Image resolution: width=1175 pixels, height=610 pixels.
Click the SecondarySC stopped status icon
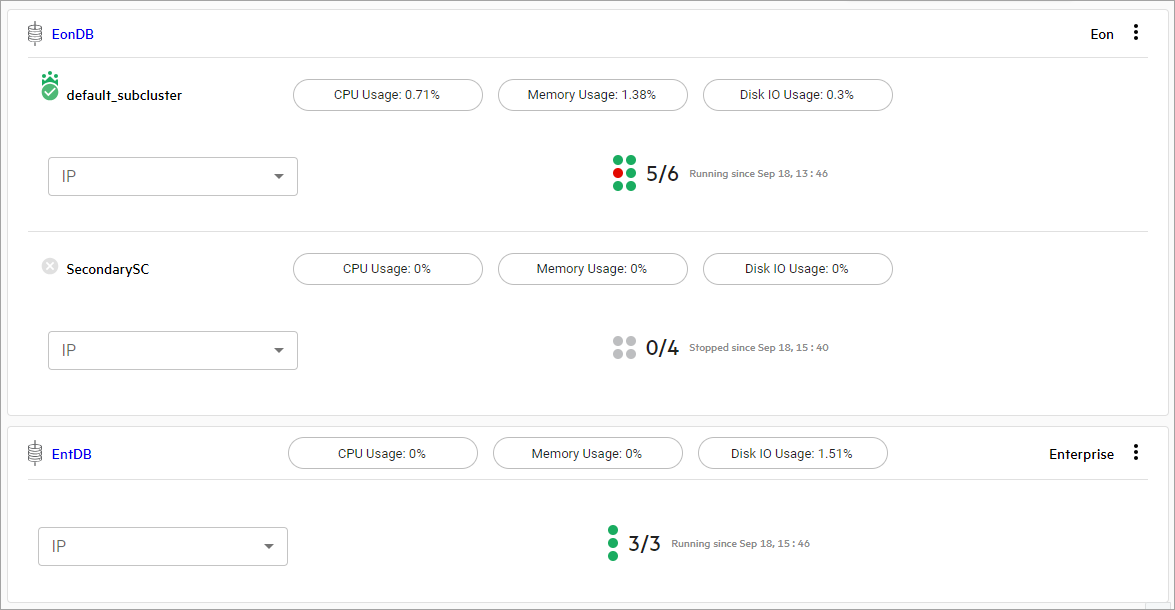pyautogui.click(x=50, y=266)
